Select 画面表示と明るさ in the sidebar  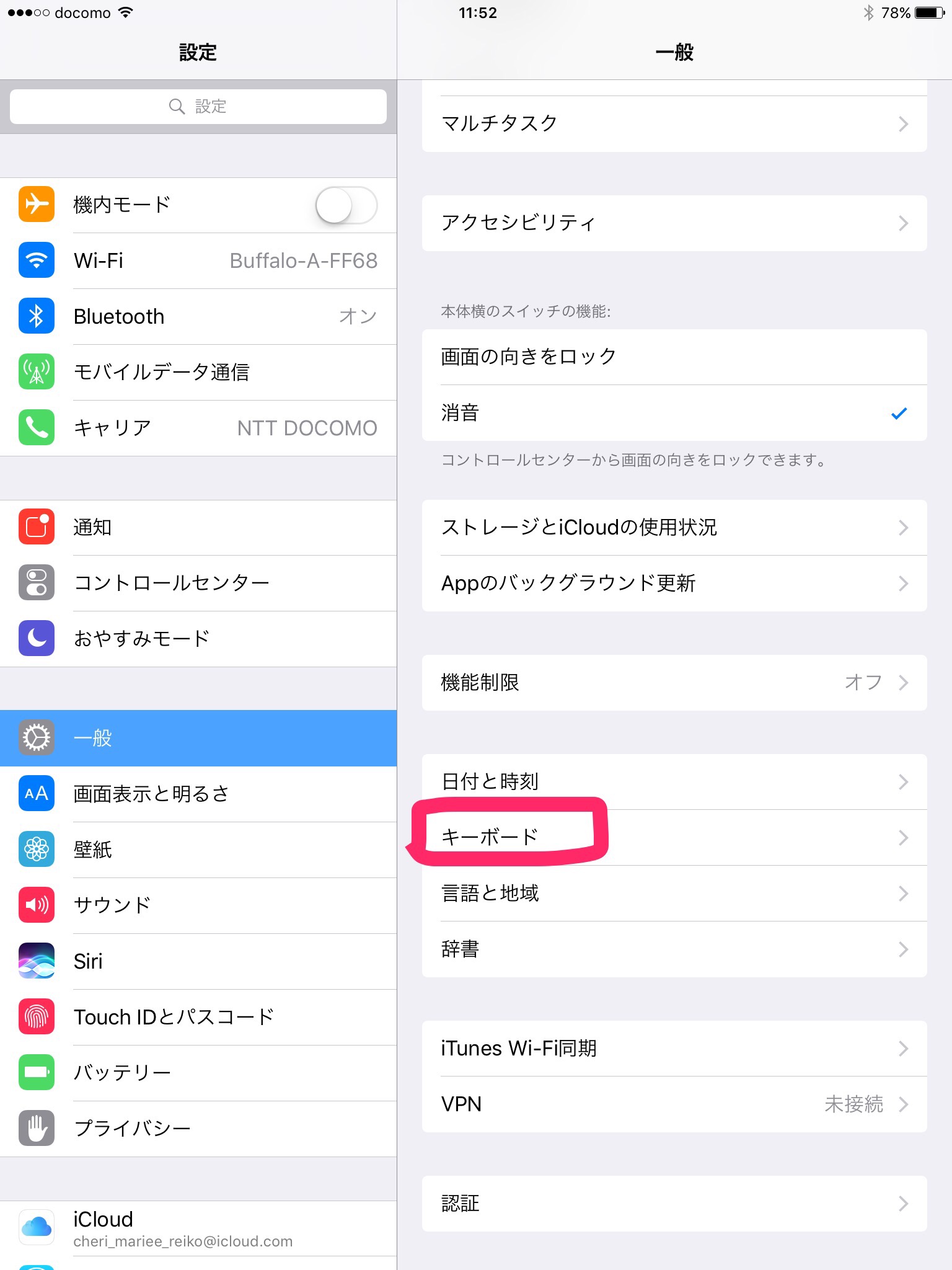tap(198, 794)
